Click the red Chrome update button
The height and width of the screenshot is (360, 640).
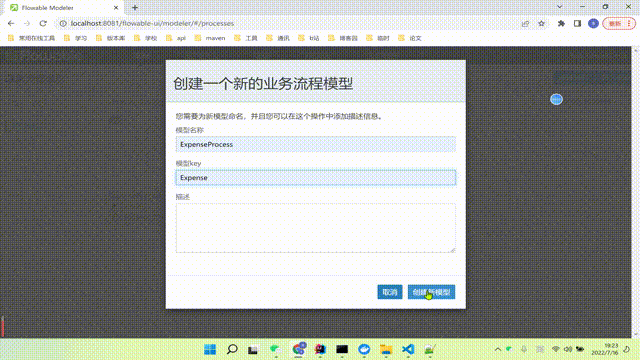pos(619,23)
